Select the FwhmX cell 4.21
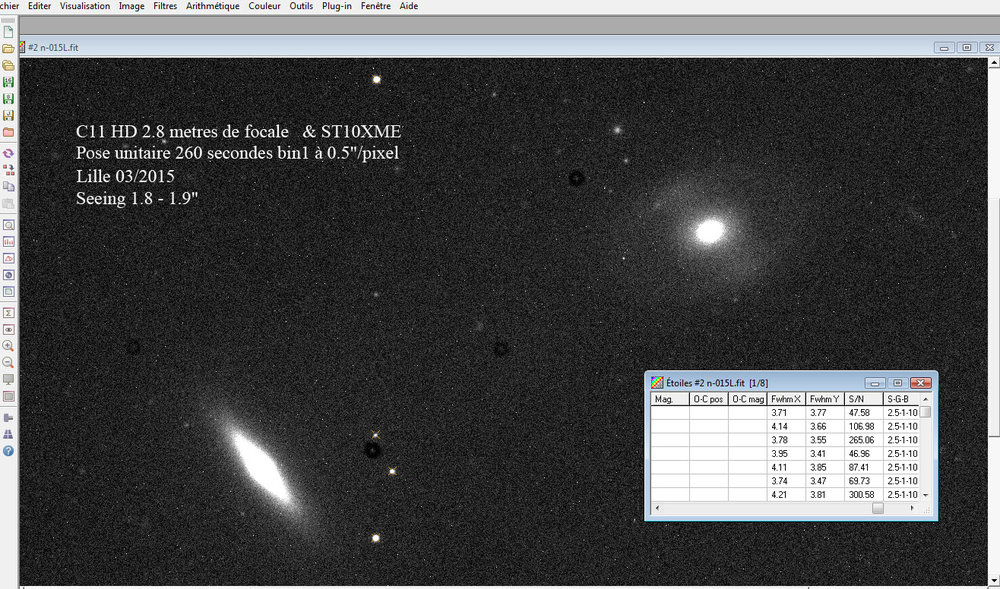Viewport: 1000px width, 589px height. point(786,495)
